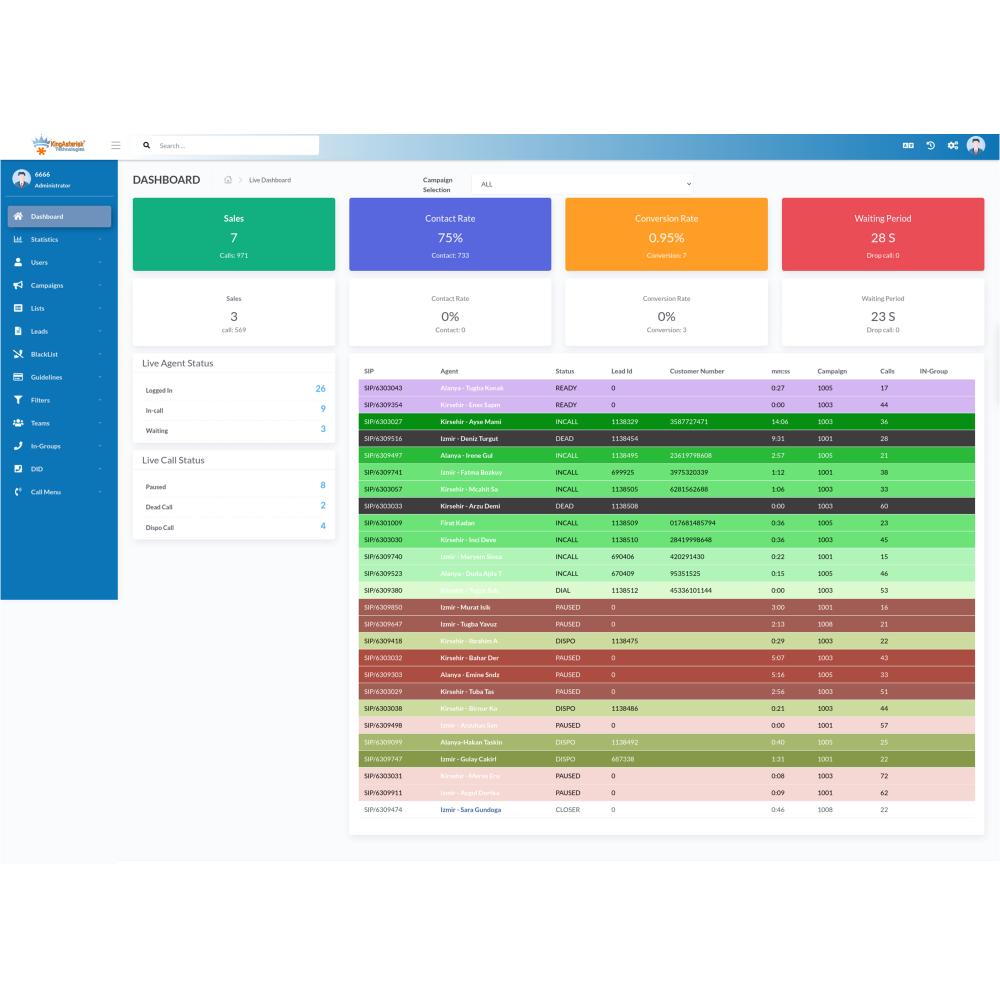Viewport: 1000px width, 1000px height.
Task: Click the home icon in breadcrumb
Action: point(228,180)
